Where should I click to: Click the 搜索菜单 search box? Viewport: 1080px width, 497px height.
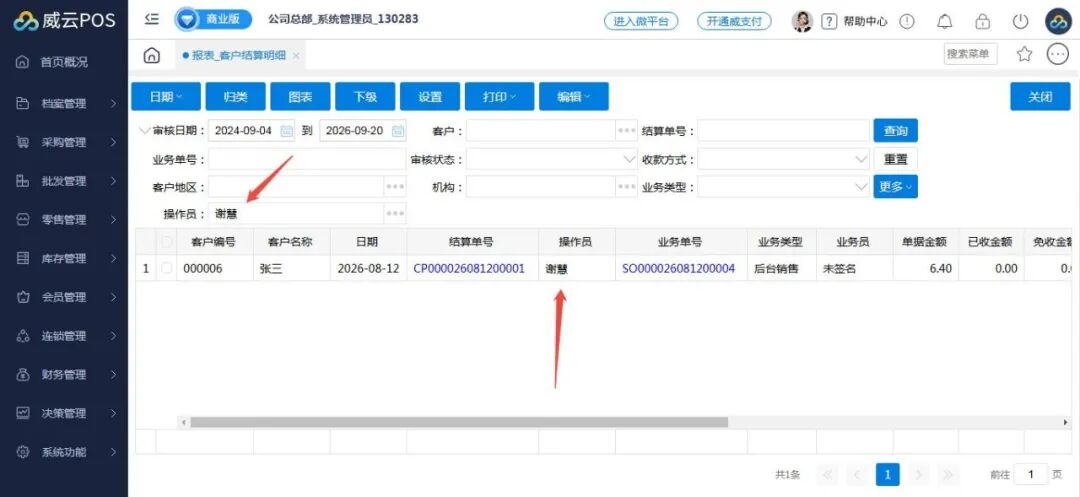[970, 54]
